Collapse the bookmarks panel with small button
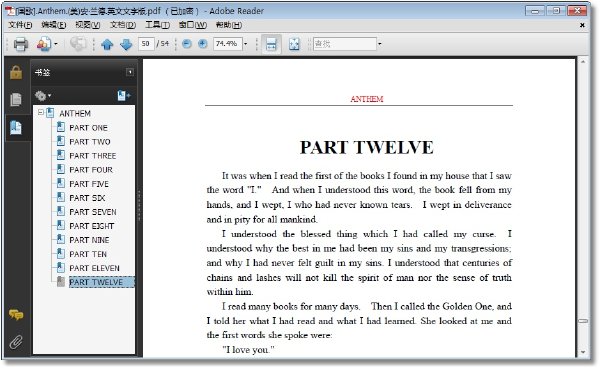The height and width of the screenshot is (369, 600). tap(130, 72)
